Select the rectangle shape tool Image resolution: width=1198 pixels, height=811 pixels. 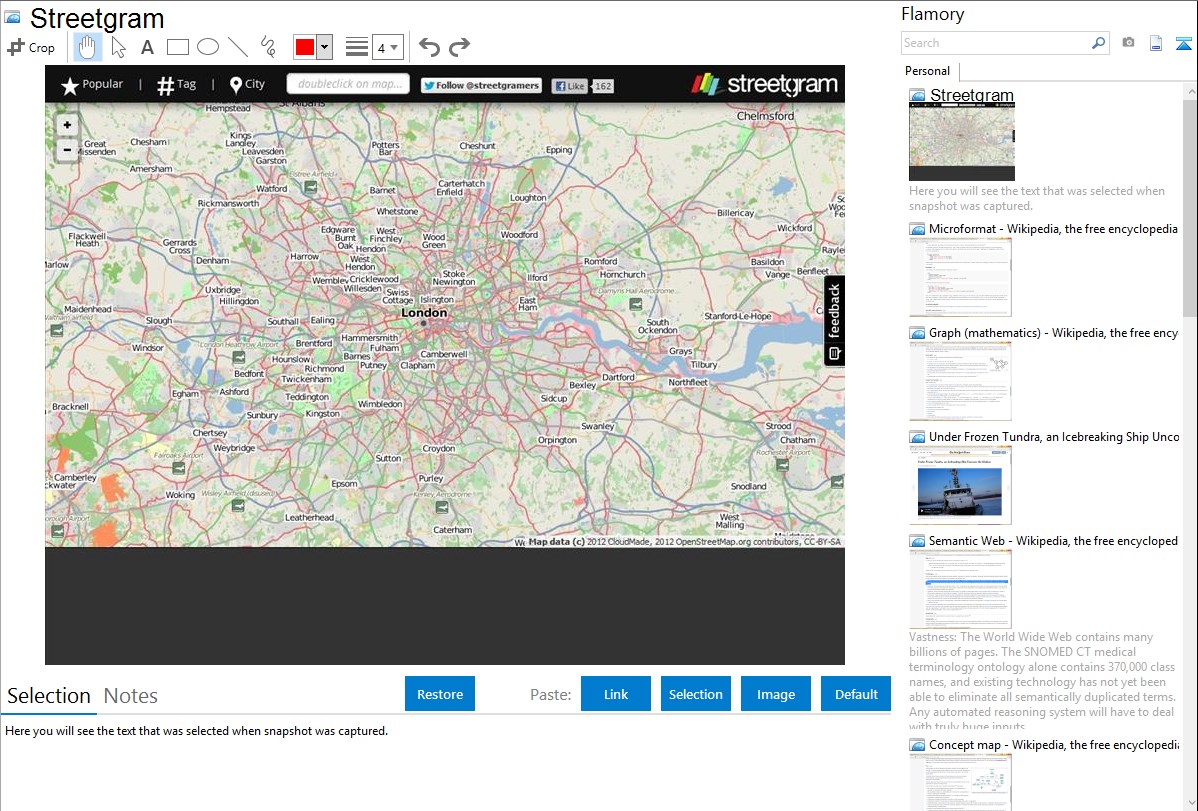[178, 47]
